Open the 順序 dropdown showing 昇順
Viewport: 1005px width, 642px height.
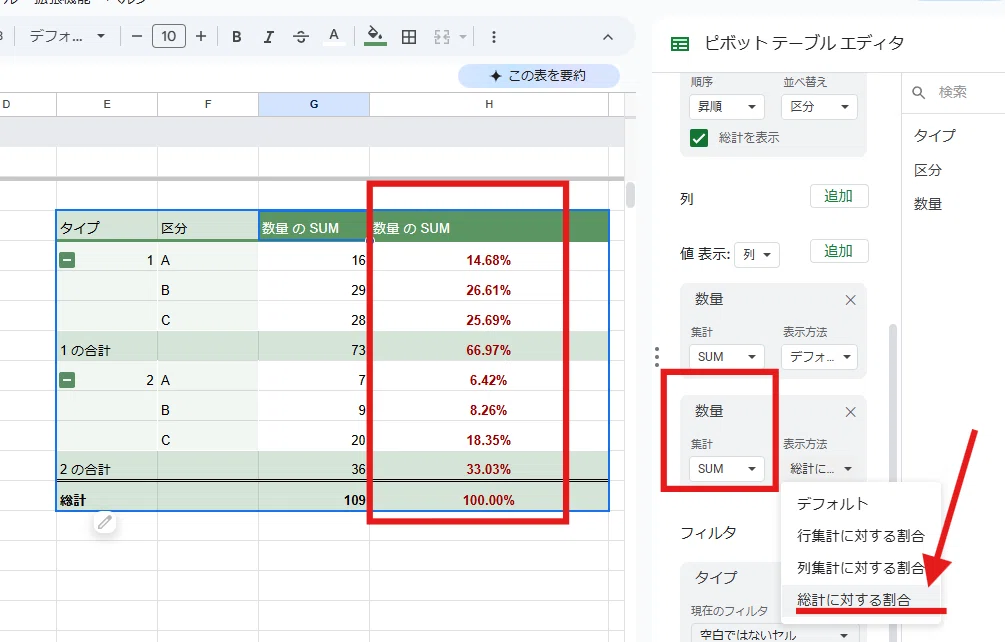pyautogui.click(x=727, y=106)
